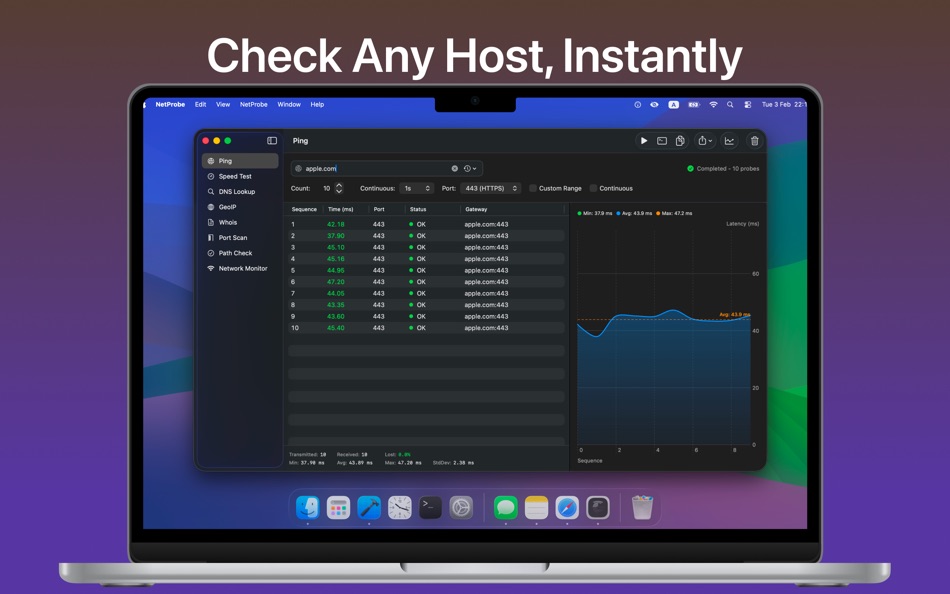Increment Count using the stepper arrows
This screenshot has height=594, width=950.
pos(339,185)
